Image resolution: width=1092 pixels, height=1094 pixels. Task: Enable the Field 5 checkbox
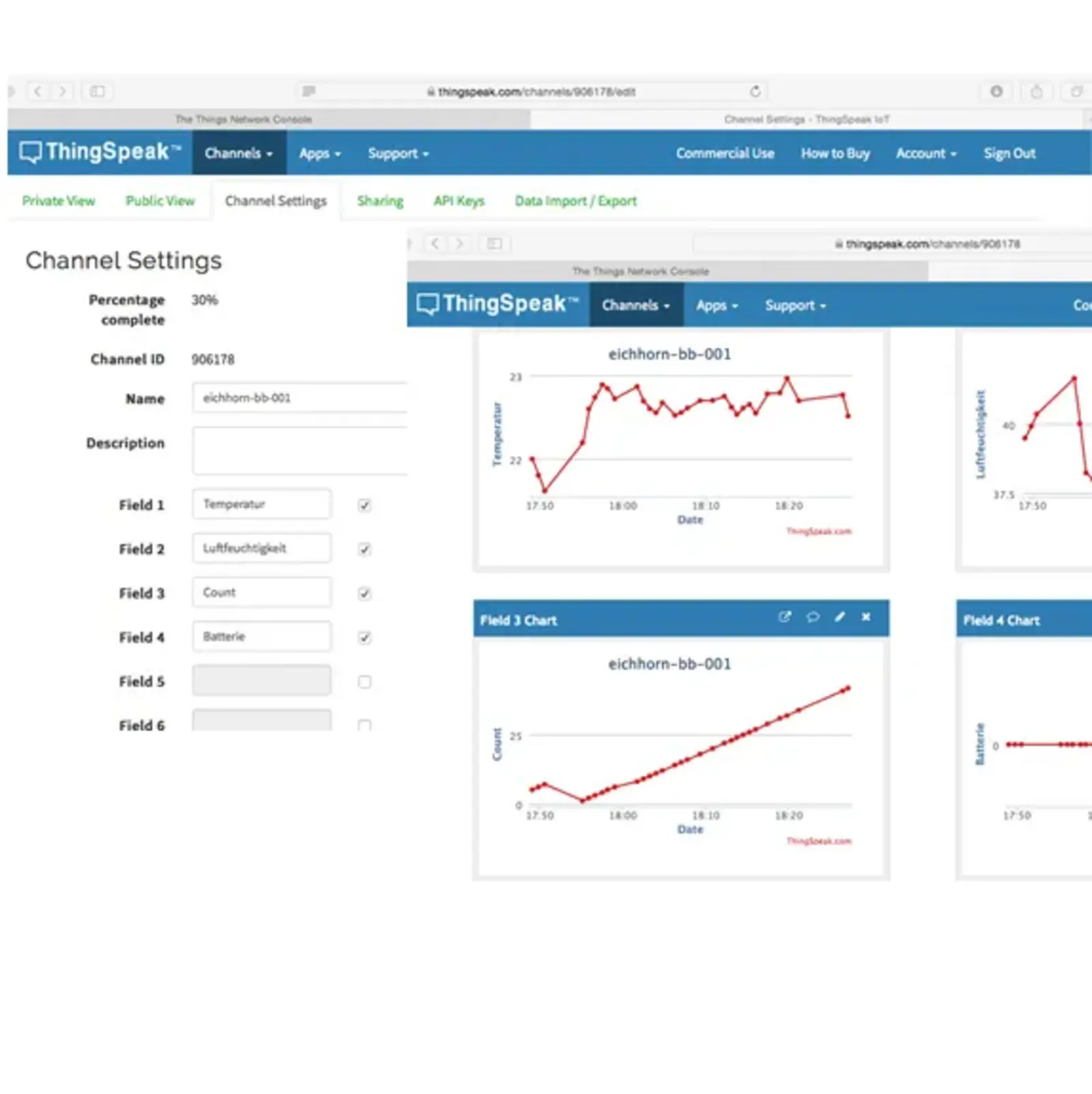tap(364, 682)
